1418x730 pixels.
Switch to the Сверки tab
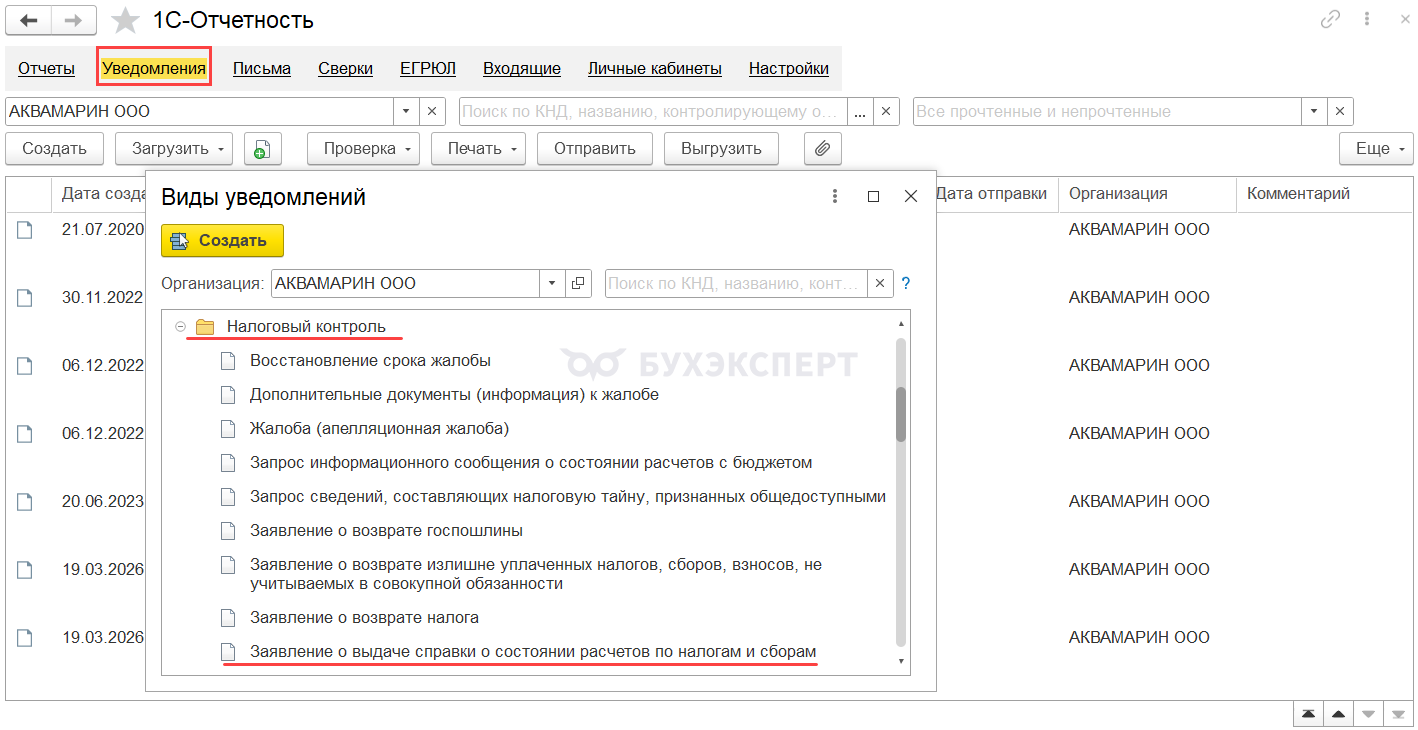coord(346,69)
